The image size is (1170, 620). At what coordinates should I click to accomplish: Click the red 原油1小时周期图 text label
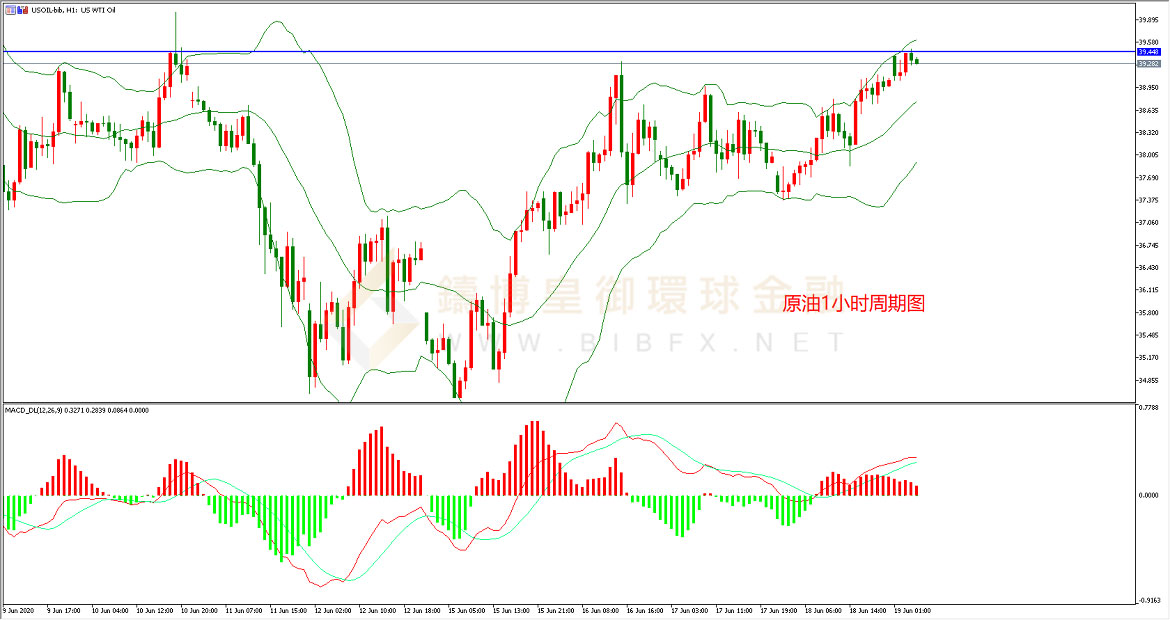coord(854,304)
